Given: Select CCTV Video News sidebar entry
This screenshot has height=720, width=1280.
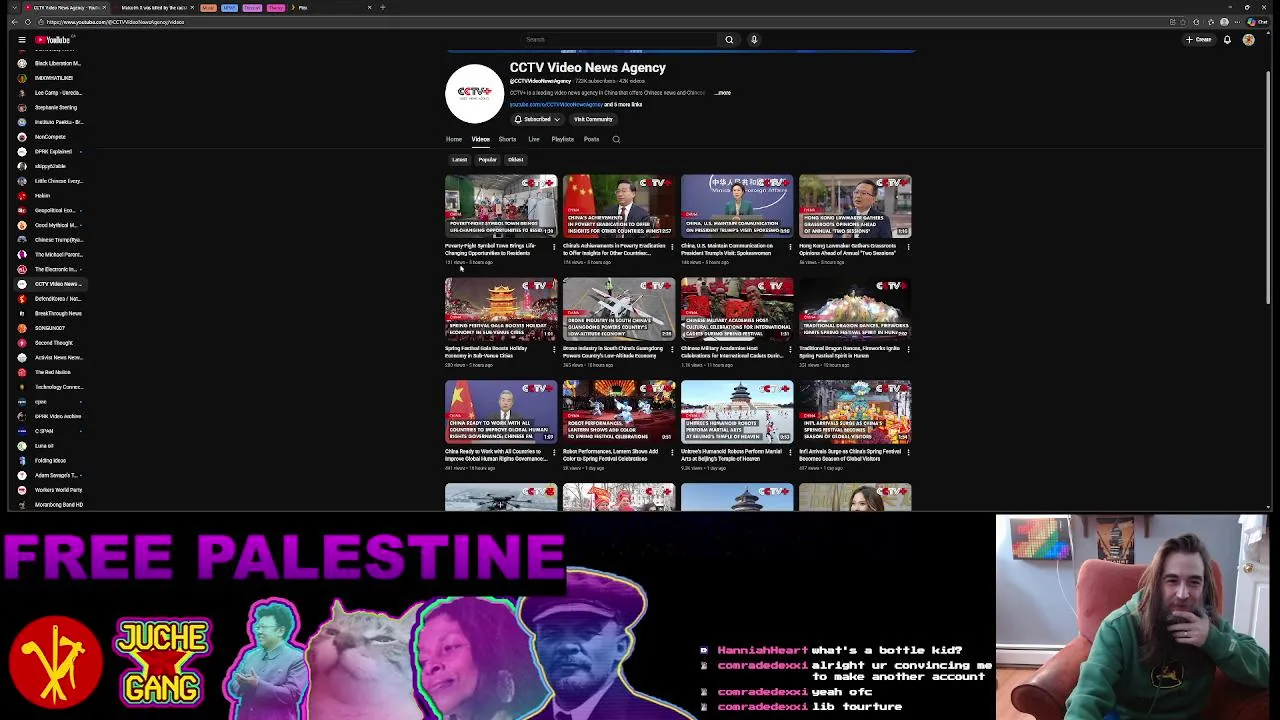Looking at the screenshot, I should (x=49, y=284).
